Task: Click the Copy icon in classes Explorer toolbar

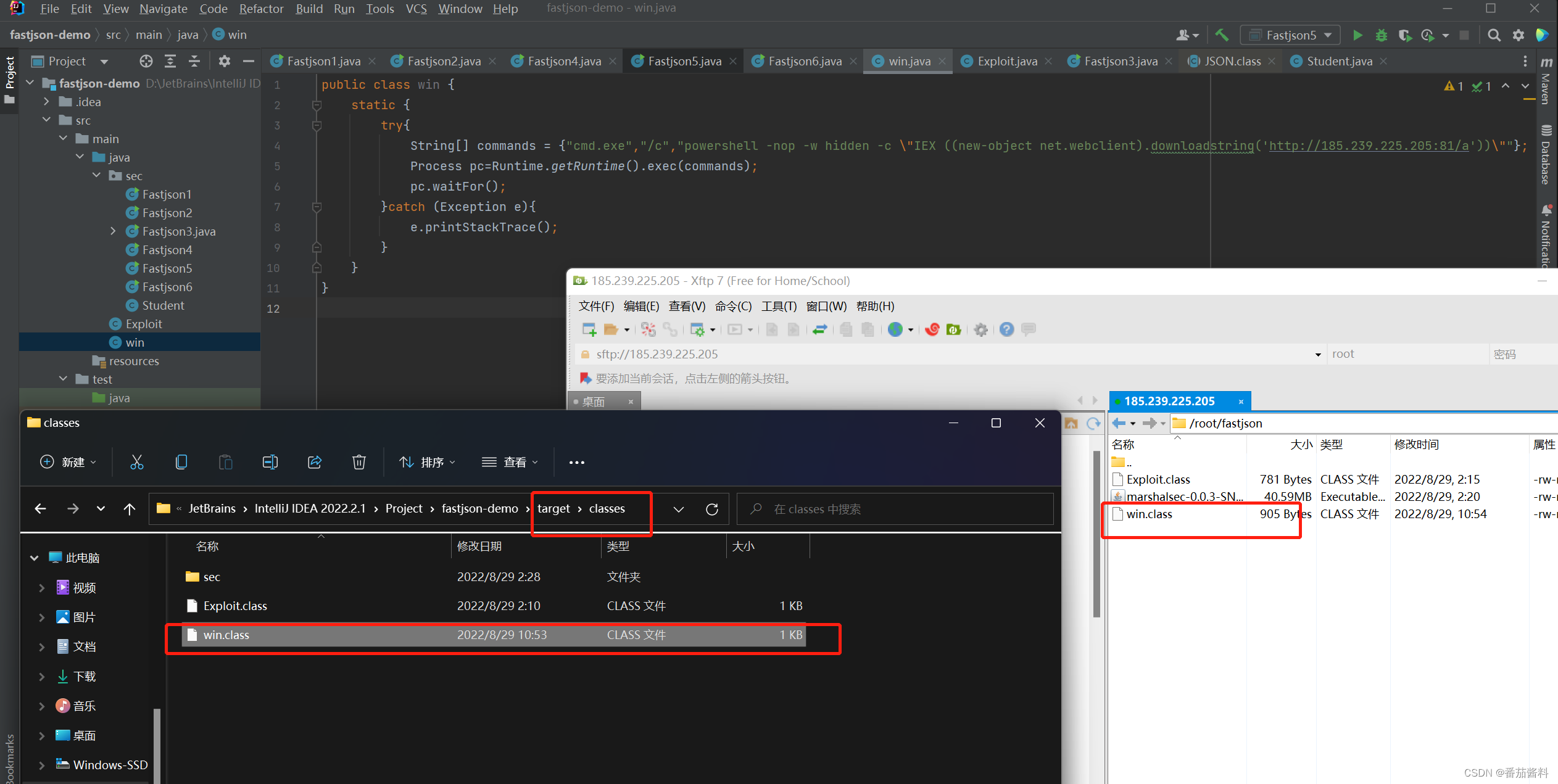Action: (181, 462)
